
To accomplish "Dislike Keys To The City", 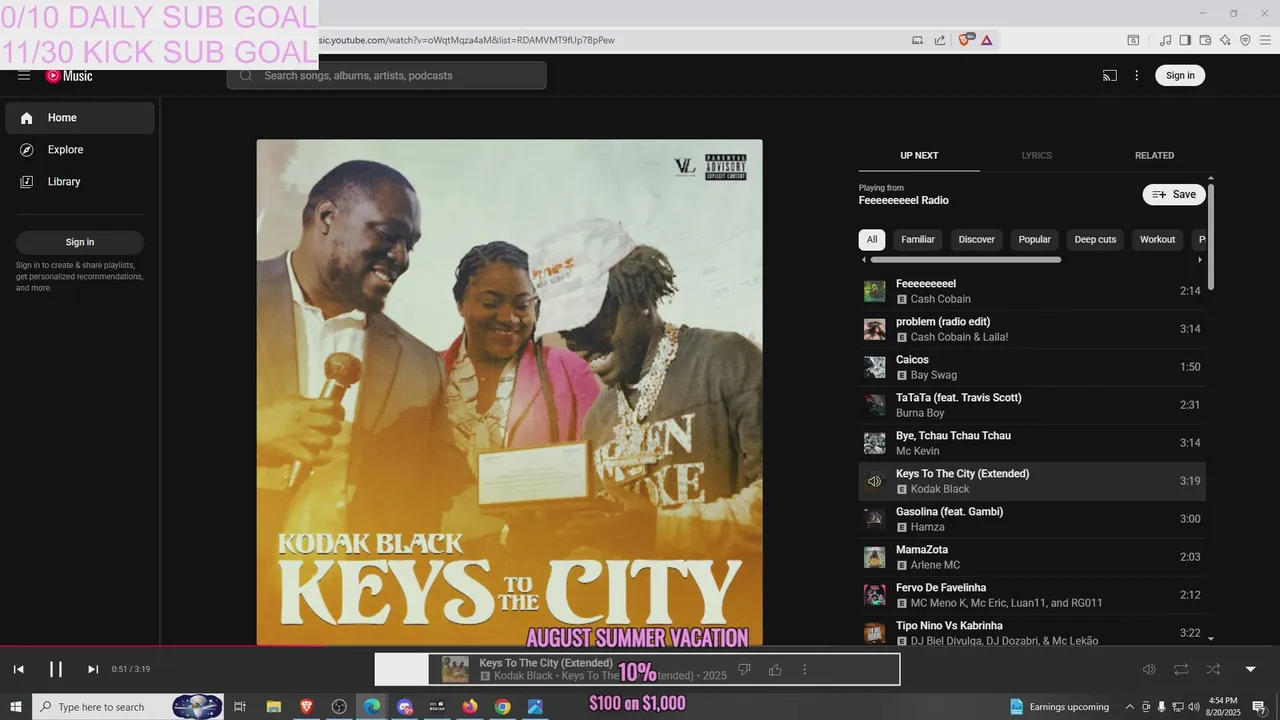I will (x=744, y=669).
